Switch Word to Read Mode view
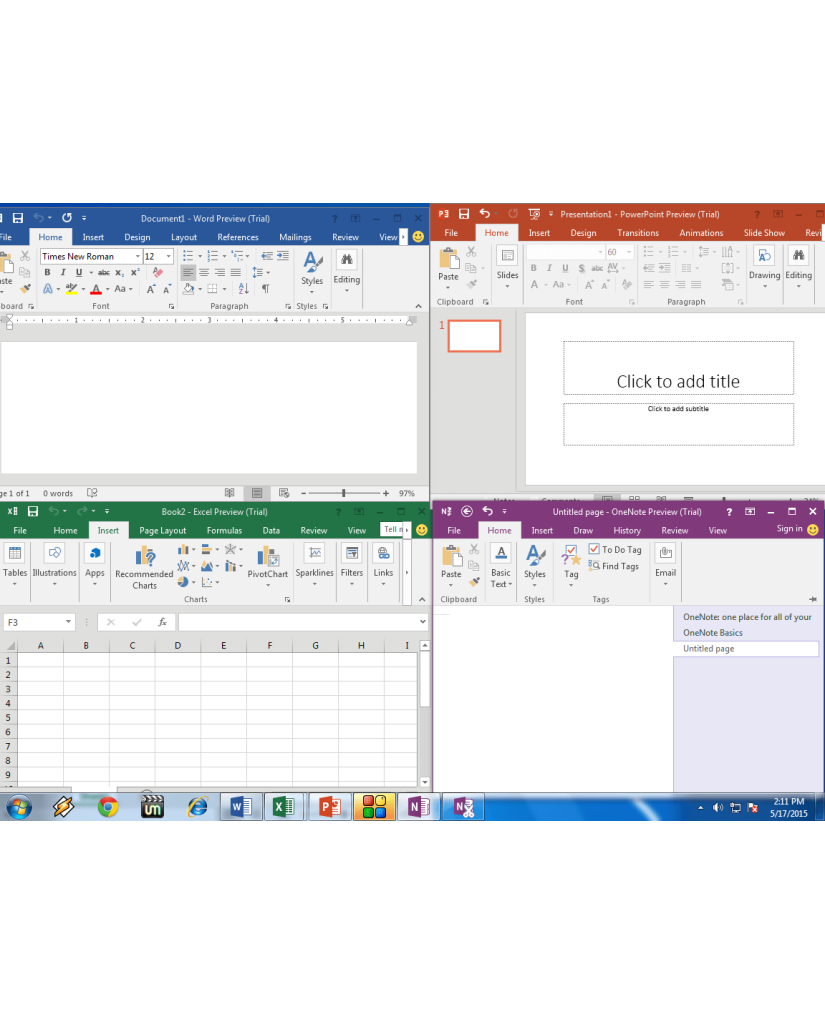Image resolution: width=825 pixels, height=1024 pixels. [229, 493]
